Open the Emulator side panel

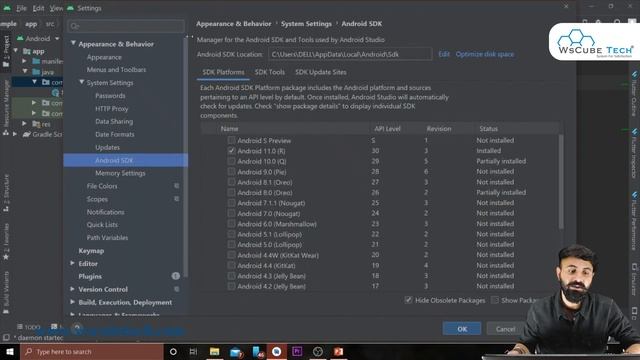[634, 279]
